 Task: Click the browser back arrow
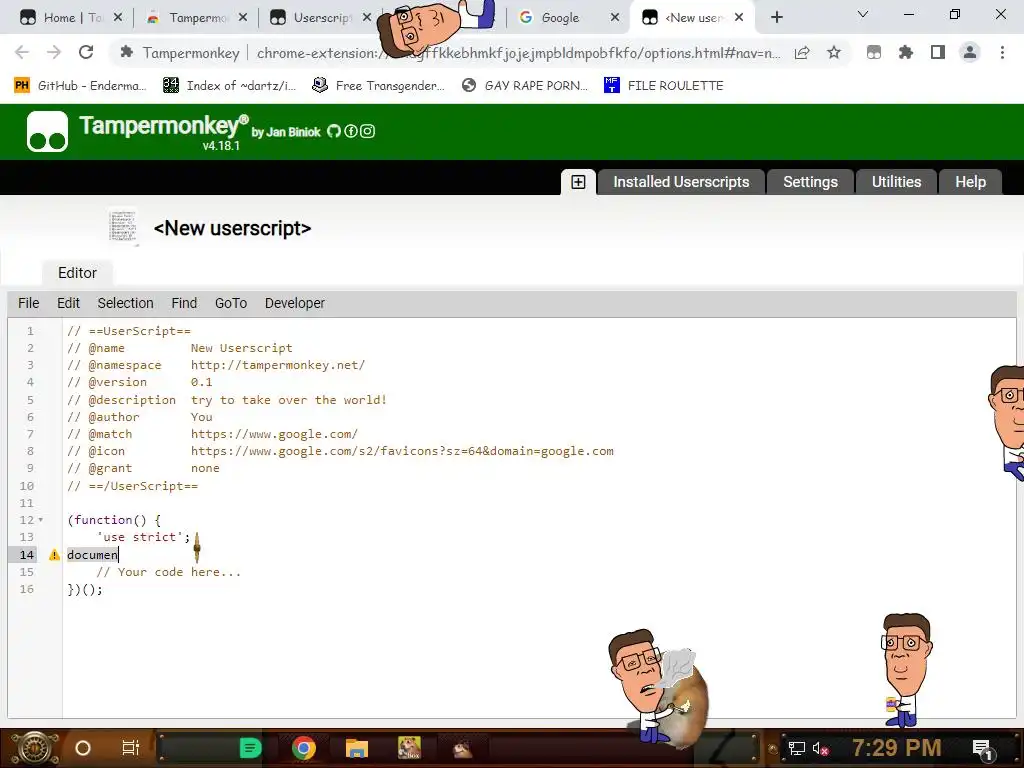[22, 52]
